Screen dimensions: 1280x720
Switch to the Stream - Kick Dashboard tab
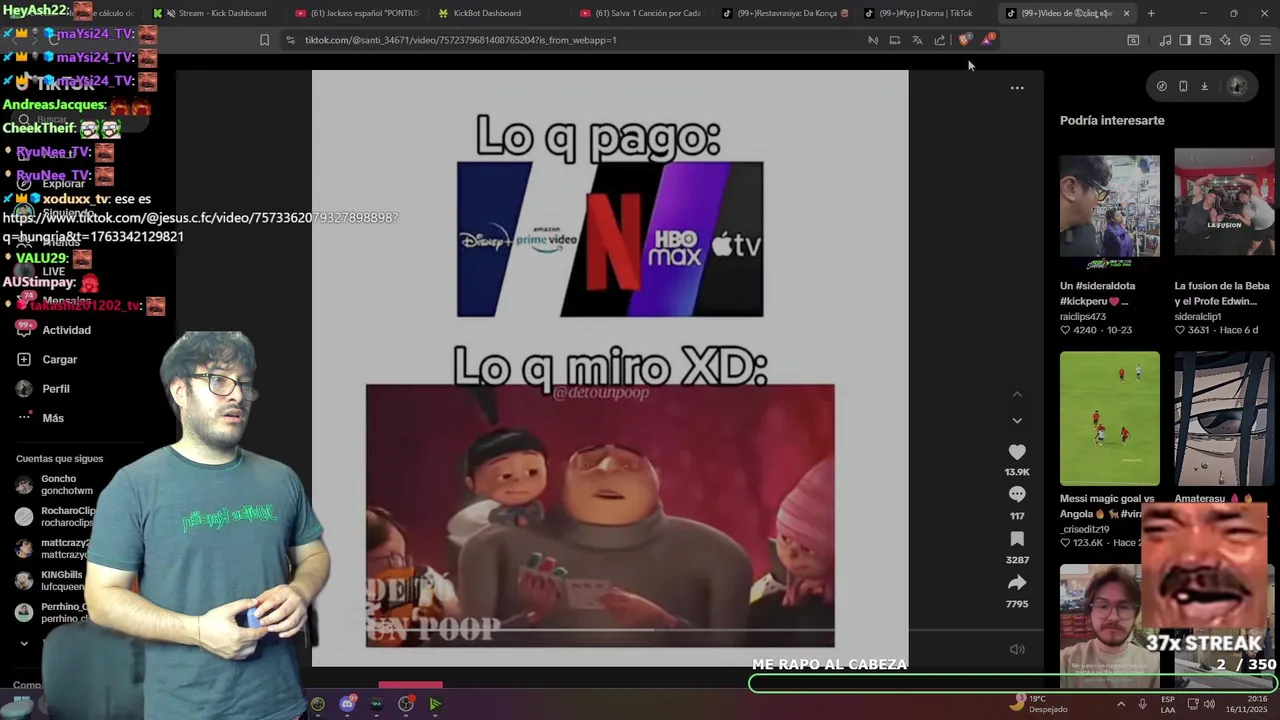(214, 13)
